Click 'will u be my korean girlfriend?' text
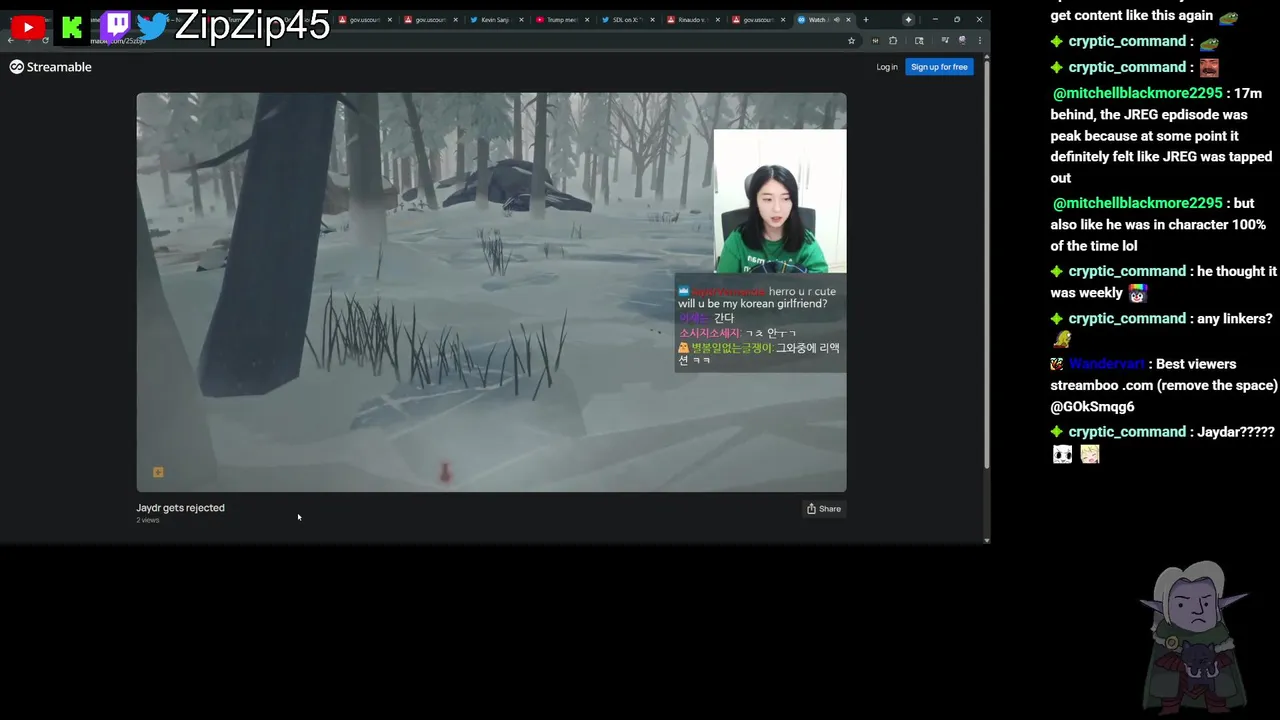 coord(753,304)
